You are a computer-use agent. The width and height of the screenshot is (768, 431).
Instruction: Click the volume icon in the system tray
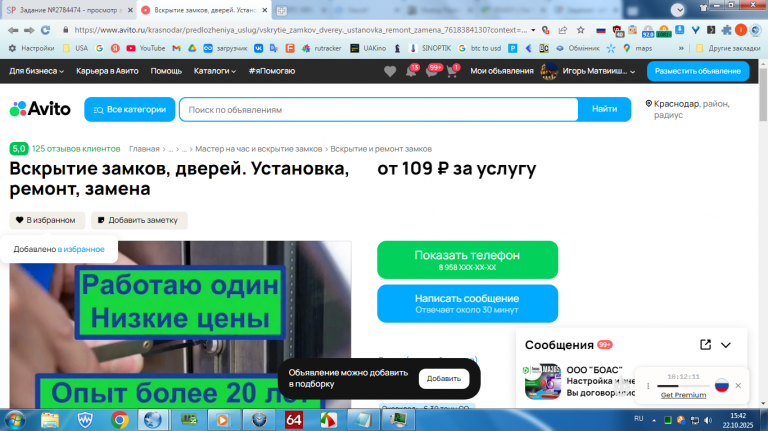[708, 420]
